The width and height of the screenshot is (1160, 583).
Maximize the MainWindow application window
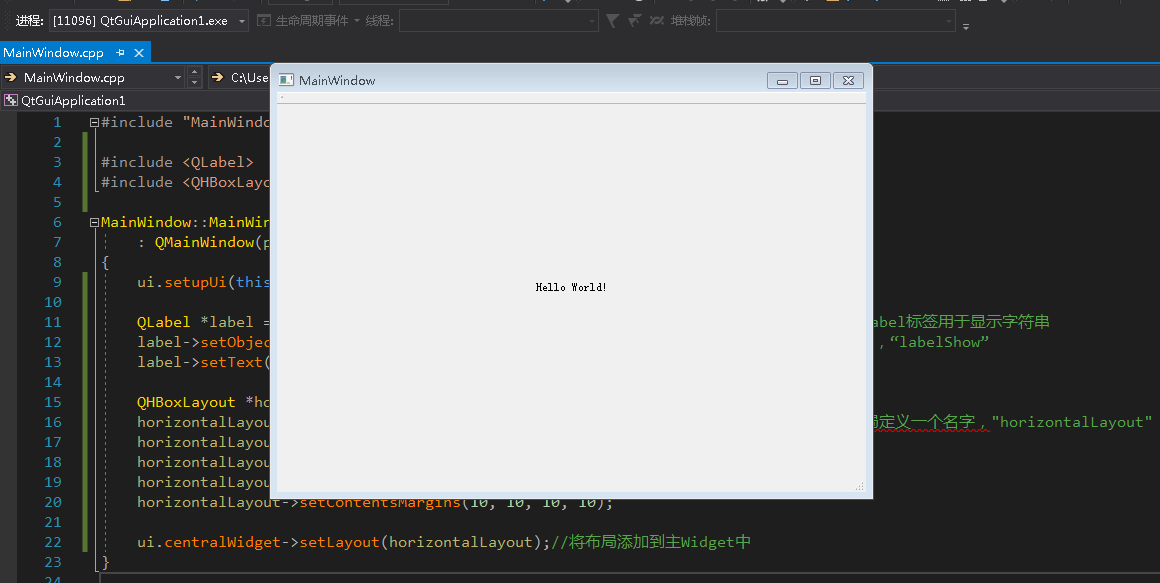tap(815, 81)
